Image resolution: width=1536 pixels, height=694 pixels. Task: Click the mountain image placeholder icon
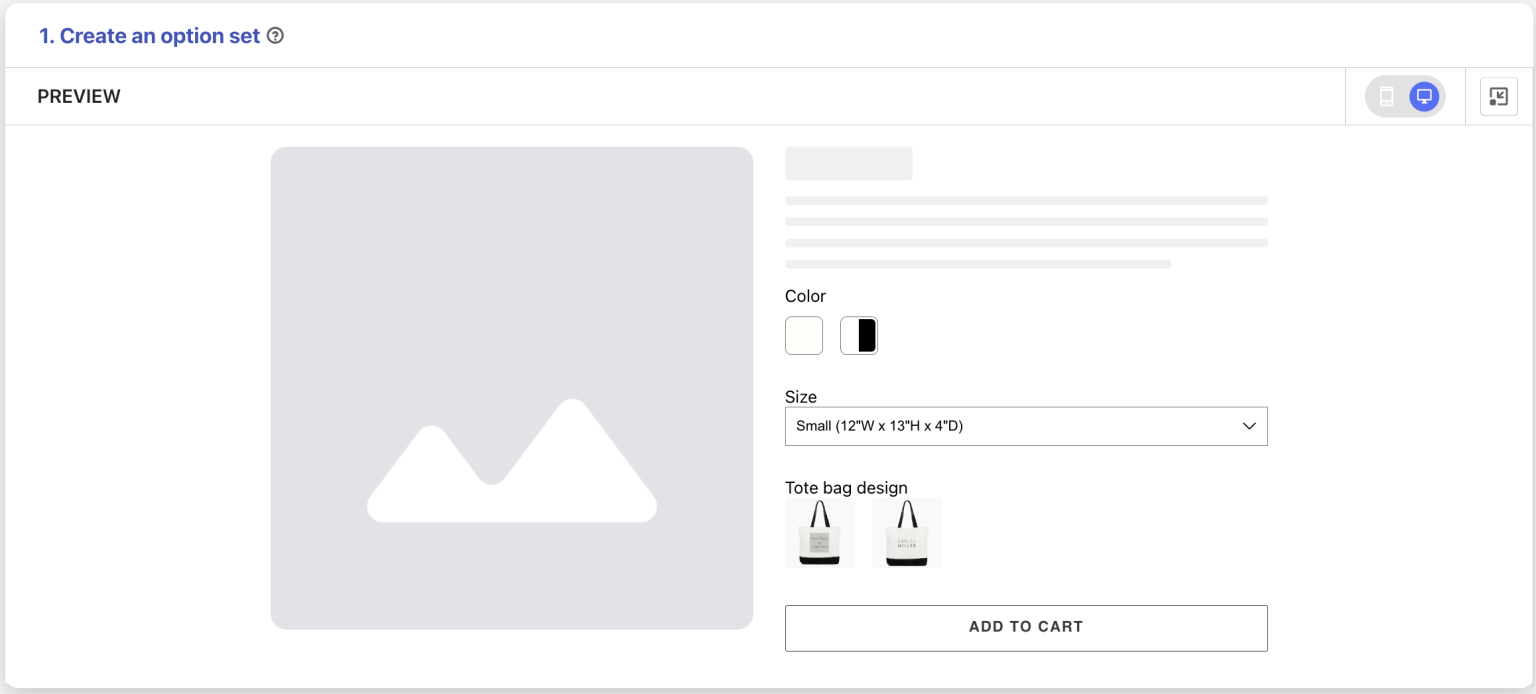point(512,460)
